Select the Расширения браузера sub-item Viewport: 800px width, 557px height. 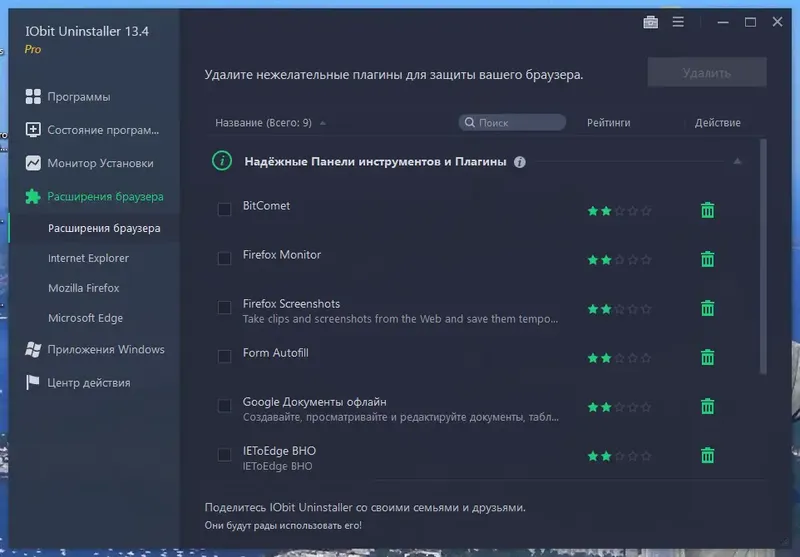click(104, 228)
